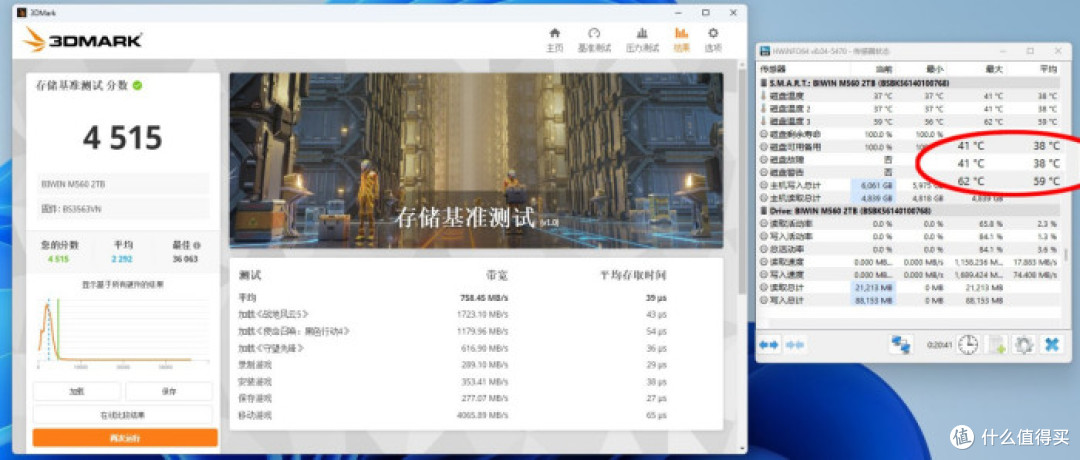This screenshot has height=460, width=1080.
Task: Click the clock reset icon in HWiNFO
Action: (968, 344)
